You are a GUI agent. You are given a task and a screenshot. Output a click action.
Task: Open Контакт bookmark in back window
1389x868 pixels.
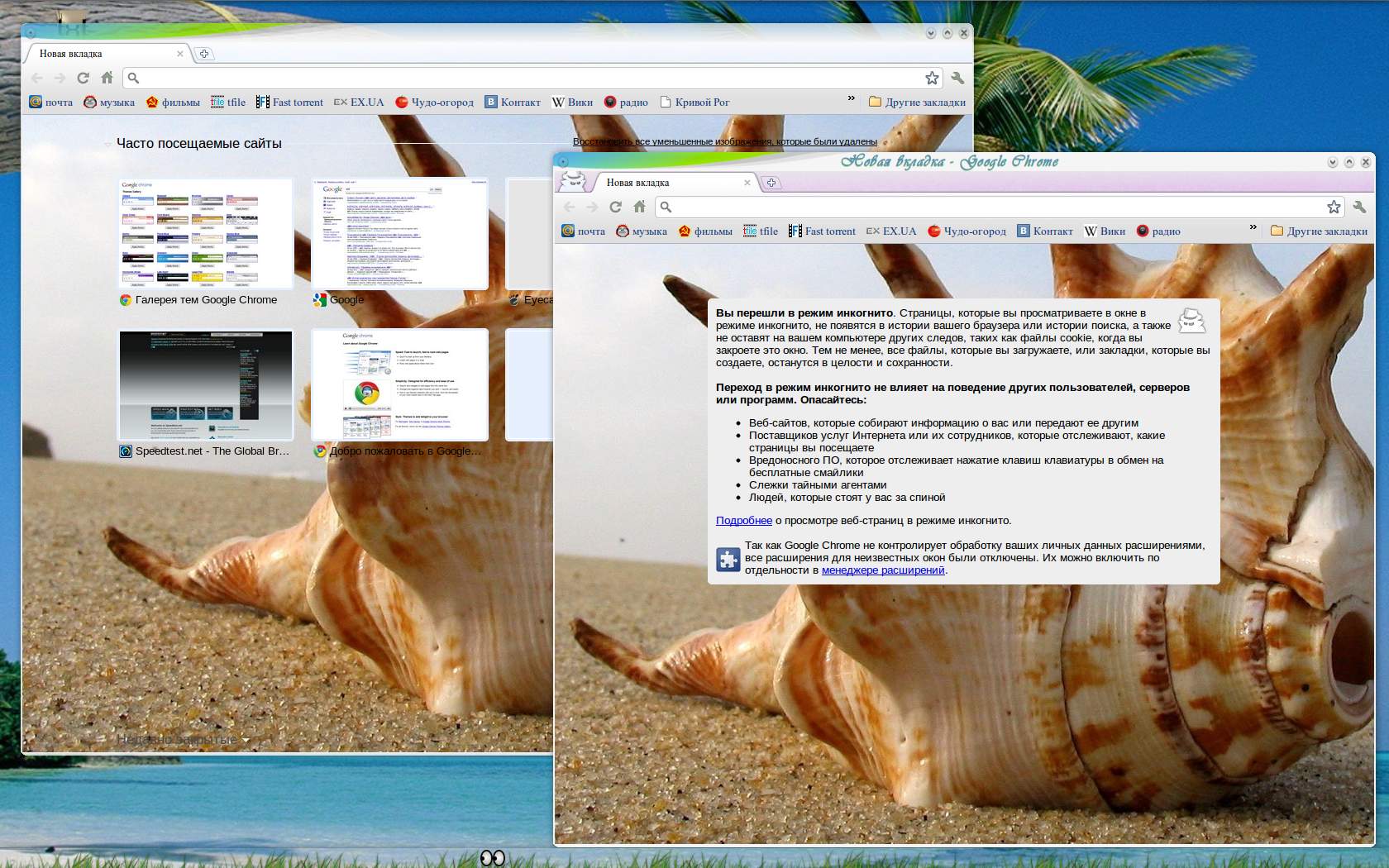513,102
